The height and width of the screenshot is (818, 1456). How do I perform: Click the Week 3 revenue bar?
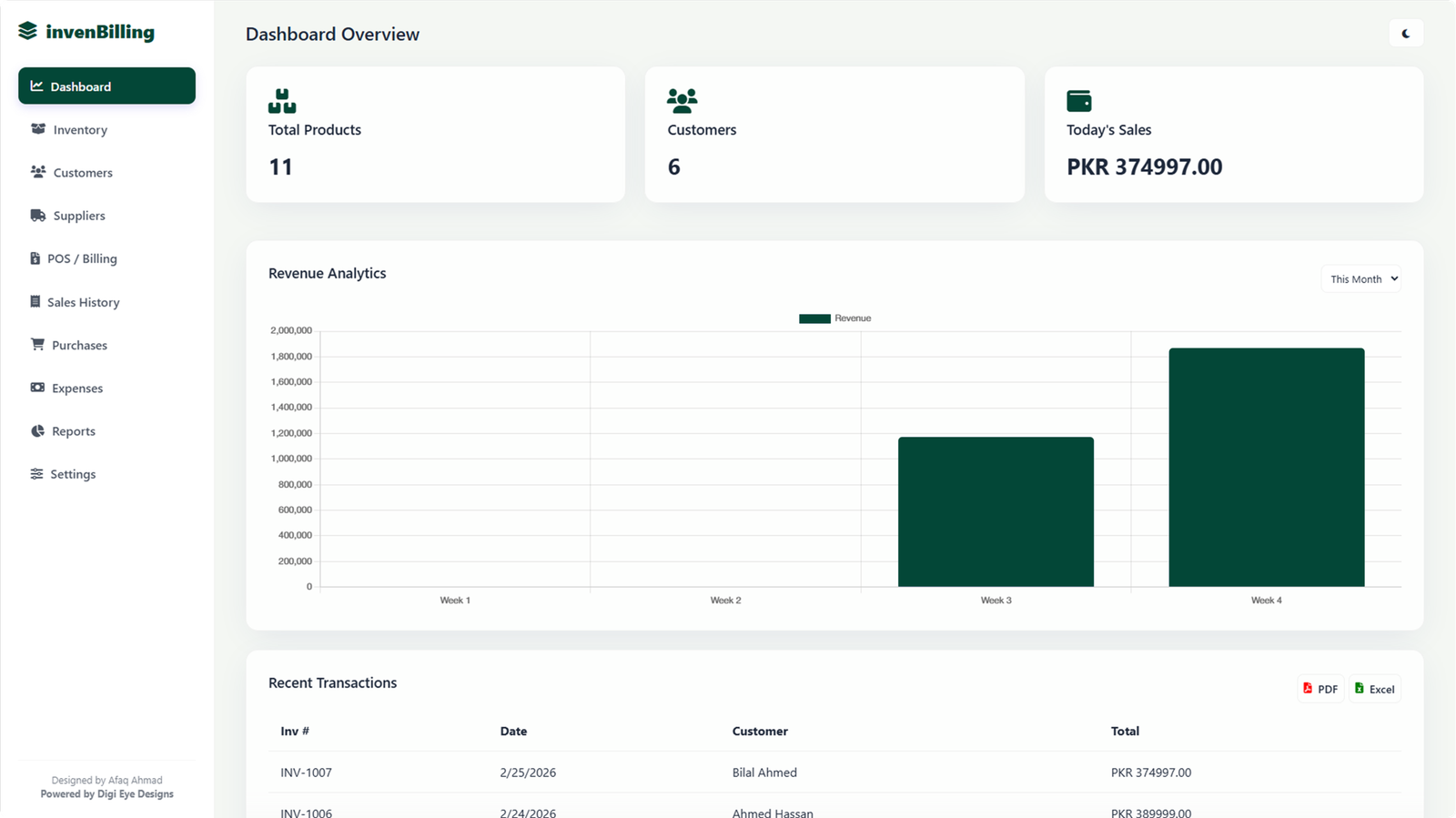tap(996, 512)
